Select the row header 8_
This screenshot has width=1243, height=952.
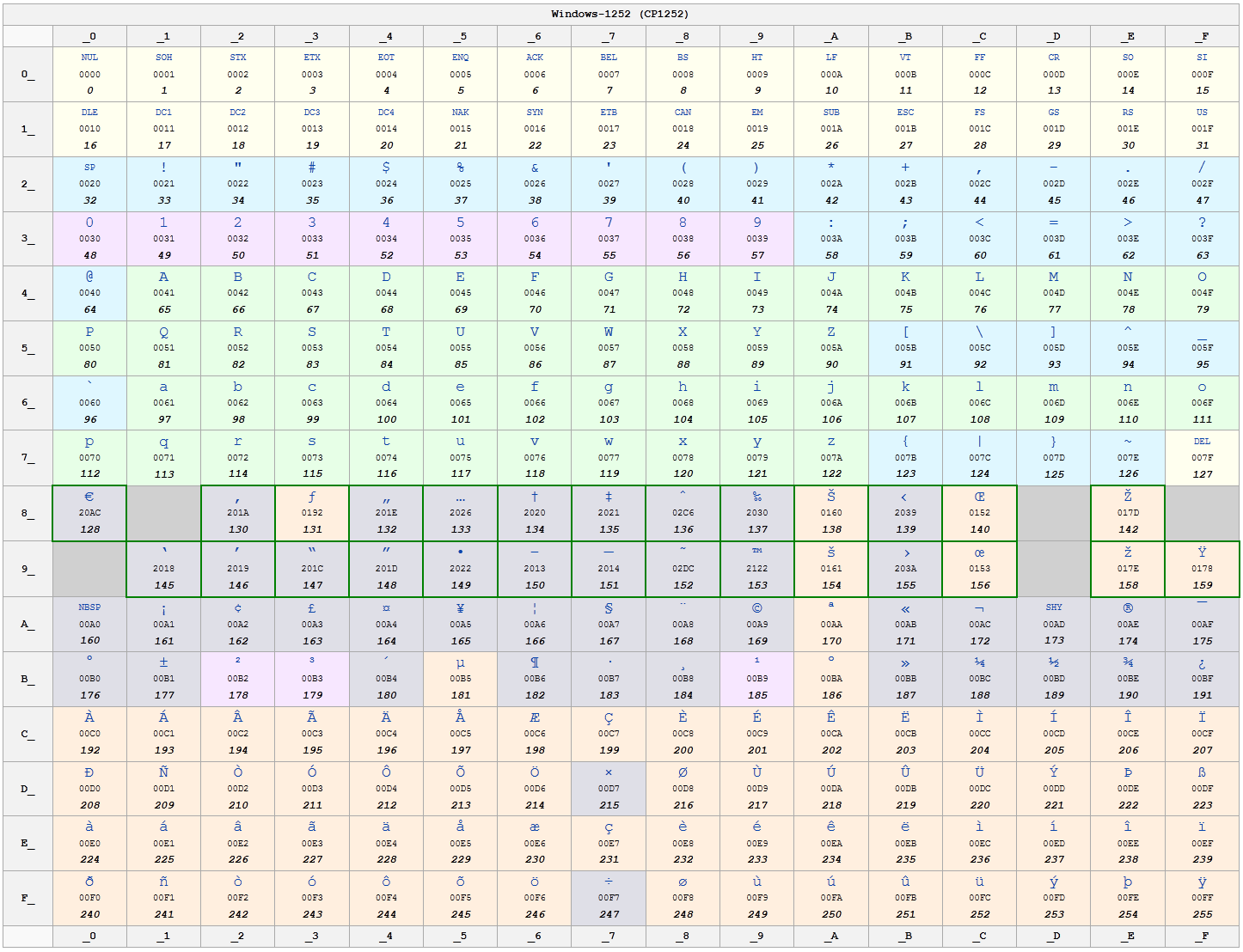click(x=28, y=513)
